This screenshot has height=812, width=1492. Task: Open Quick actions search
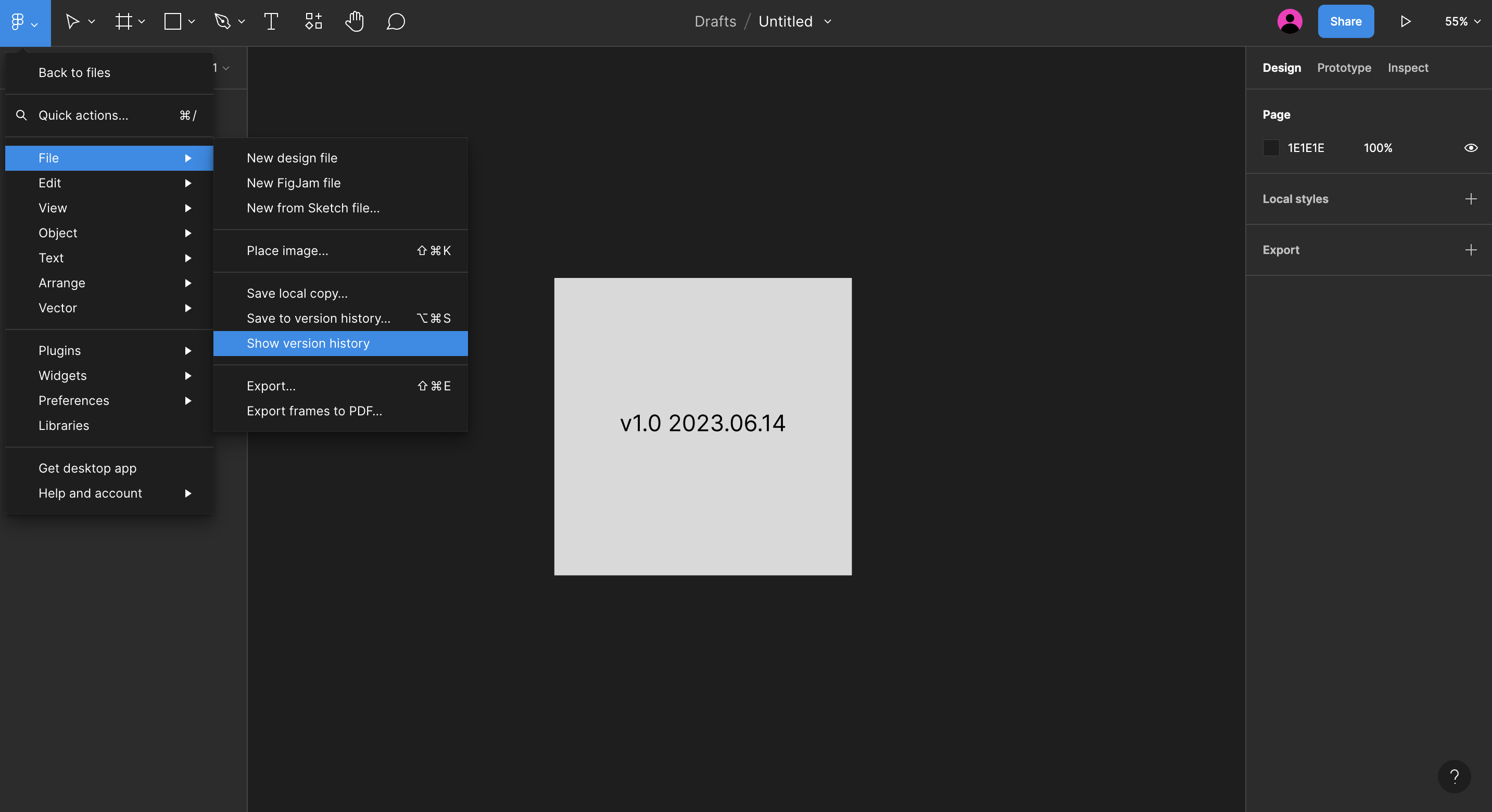click(x=109, y=115)
